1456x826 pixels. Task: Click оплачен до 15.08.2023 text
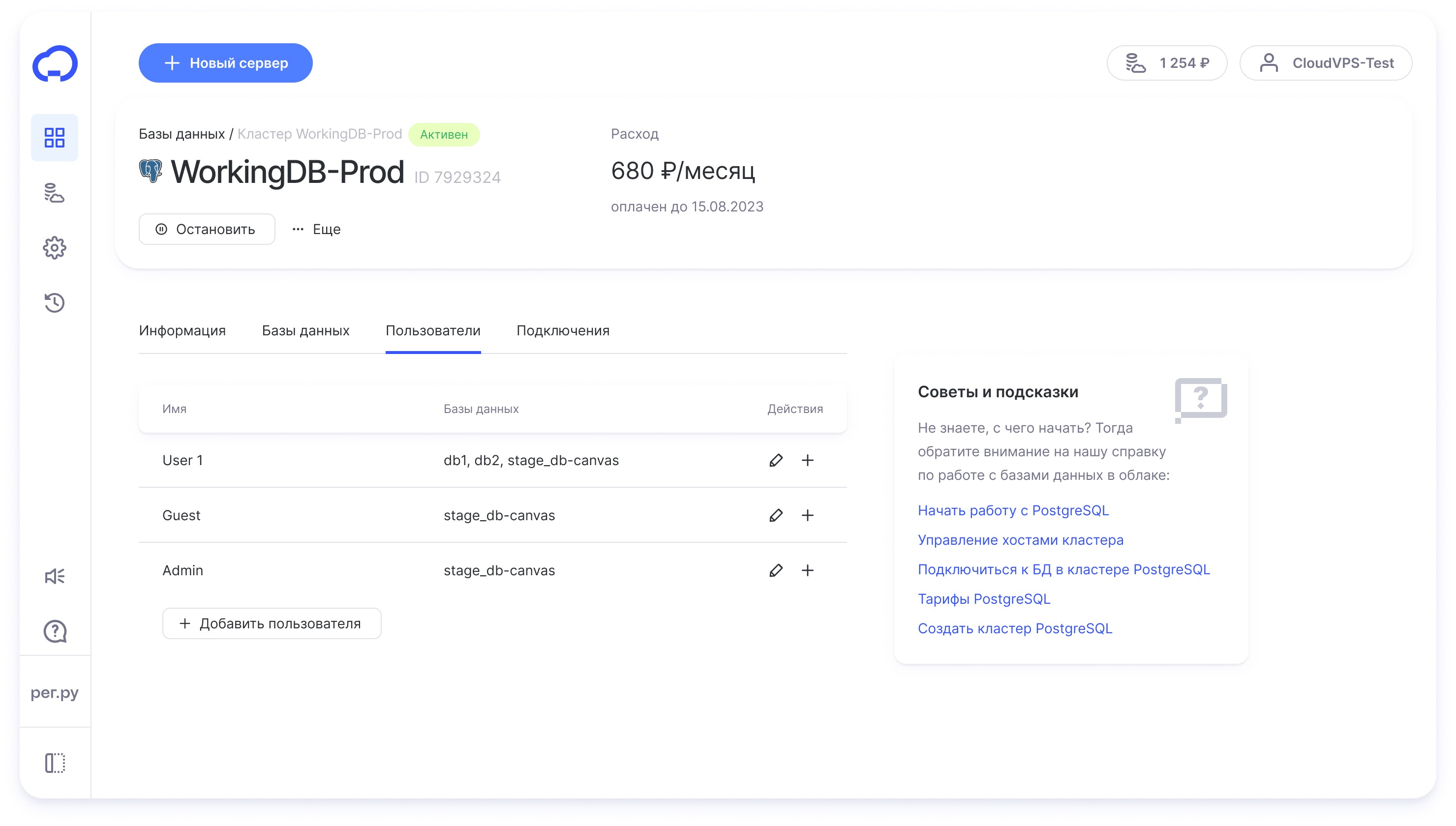[687, 206]
